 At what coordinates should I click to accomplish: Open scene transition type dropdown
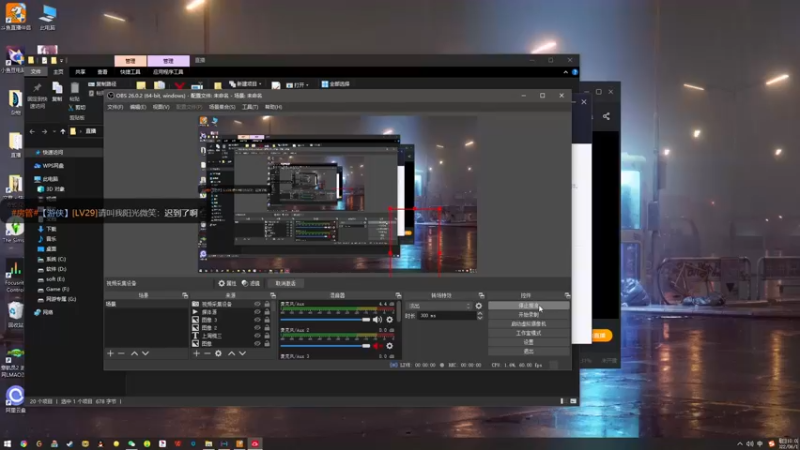[439, 306]
